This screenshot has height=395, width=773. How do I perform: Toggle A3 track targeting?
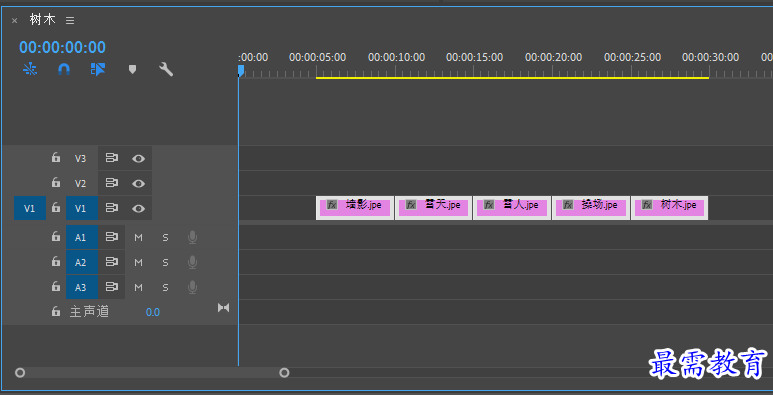(82, 287)
